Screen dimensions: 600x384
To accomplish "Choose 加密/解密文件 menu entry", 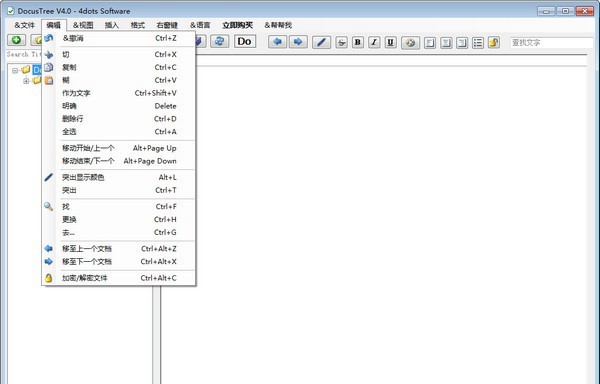I will 119,278.
